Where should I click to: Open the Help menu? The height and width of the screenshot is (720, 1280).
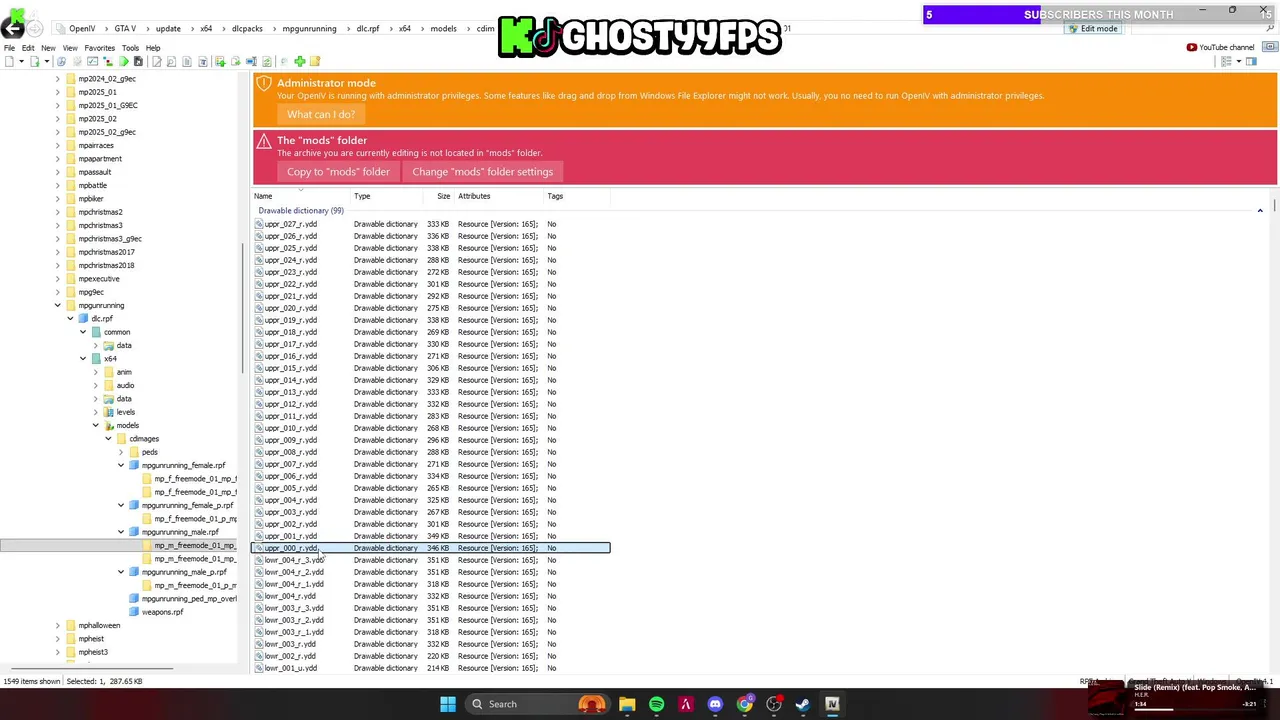point(153,48)
